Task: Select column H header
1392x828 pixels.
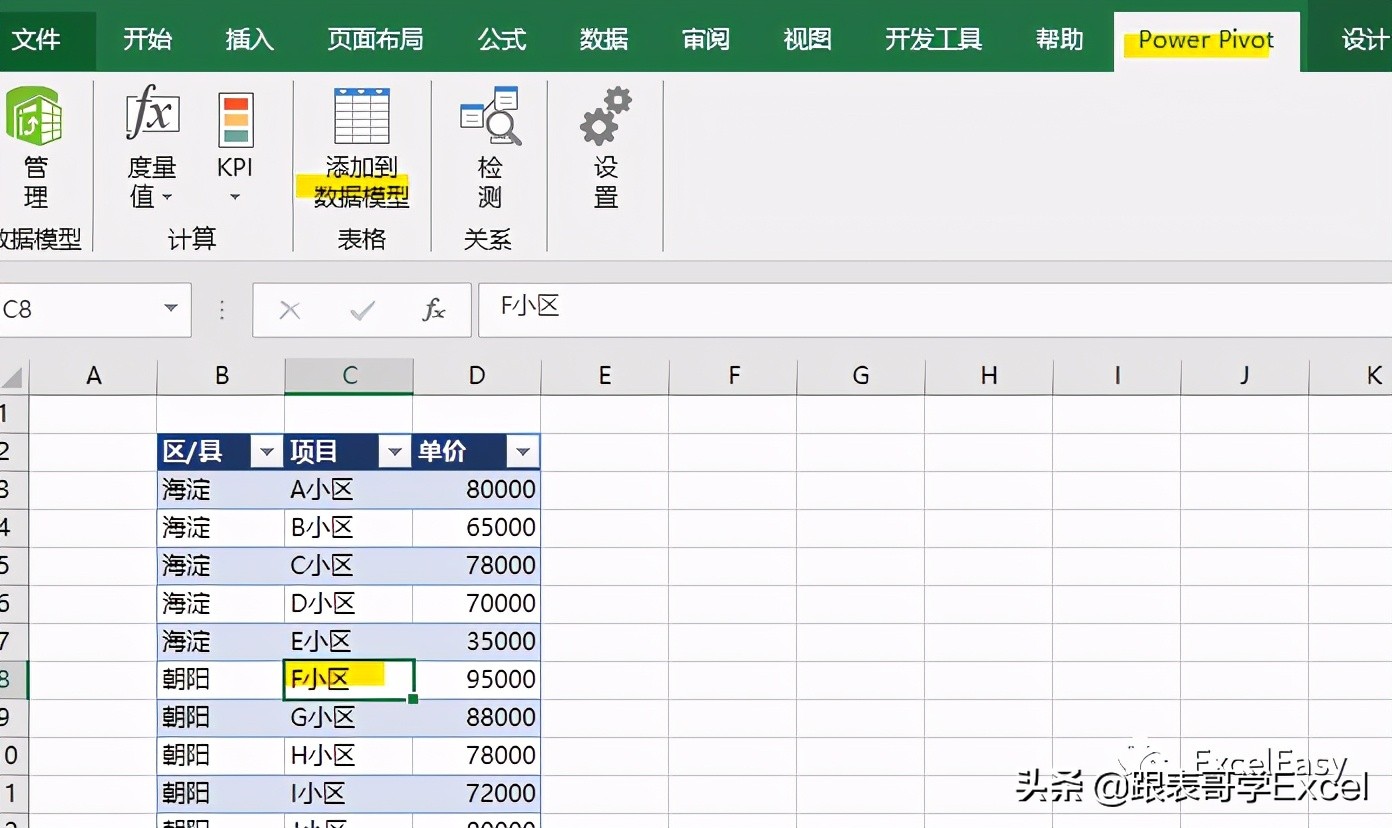Action: point(989,376)
